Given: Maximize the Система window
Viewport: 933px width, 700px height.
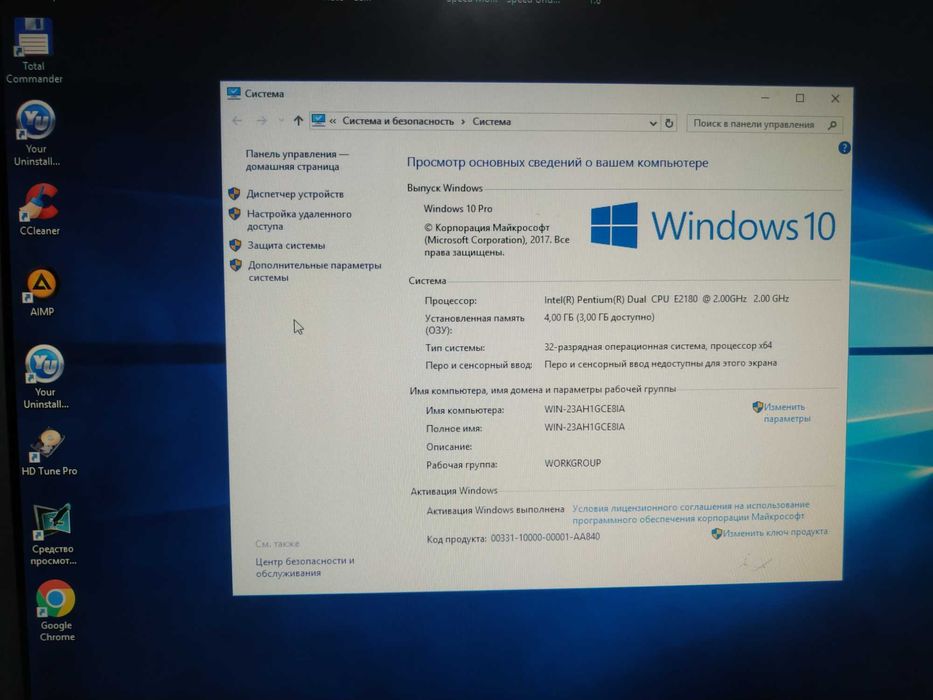Looking at the screenshot, I should (x=800, y=98).
